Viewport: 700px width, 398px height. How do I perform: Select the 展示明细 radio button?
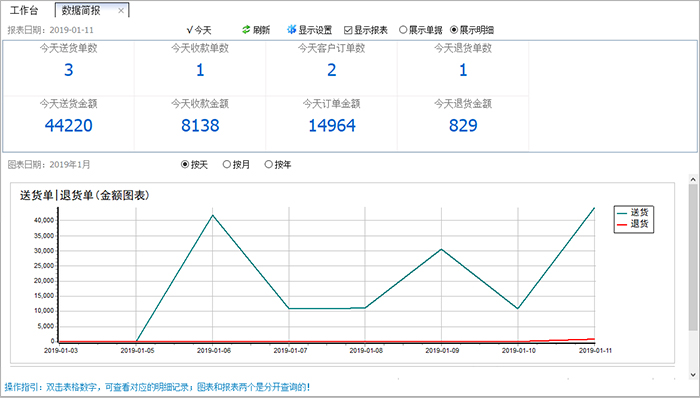tap(454, 29)
